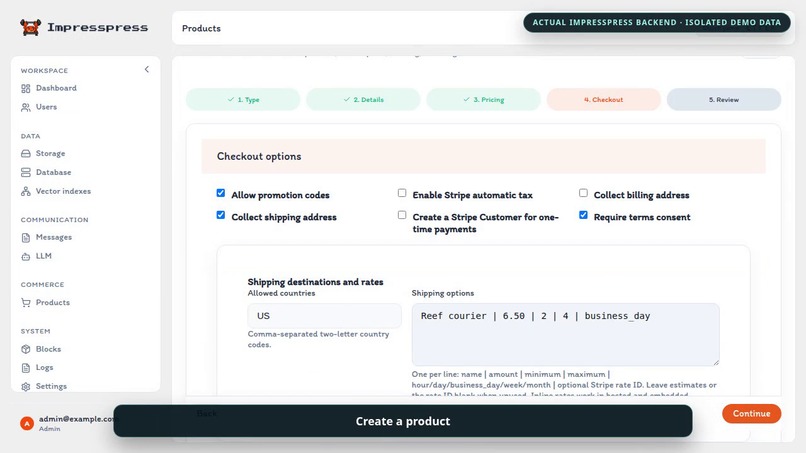Open Products link under Commerce
Viewport: 806px width, 453px height.
(x=53, y=302)
